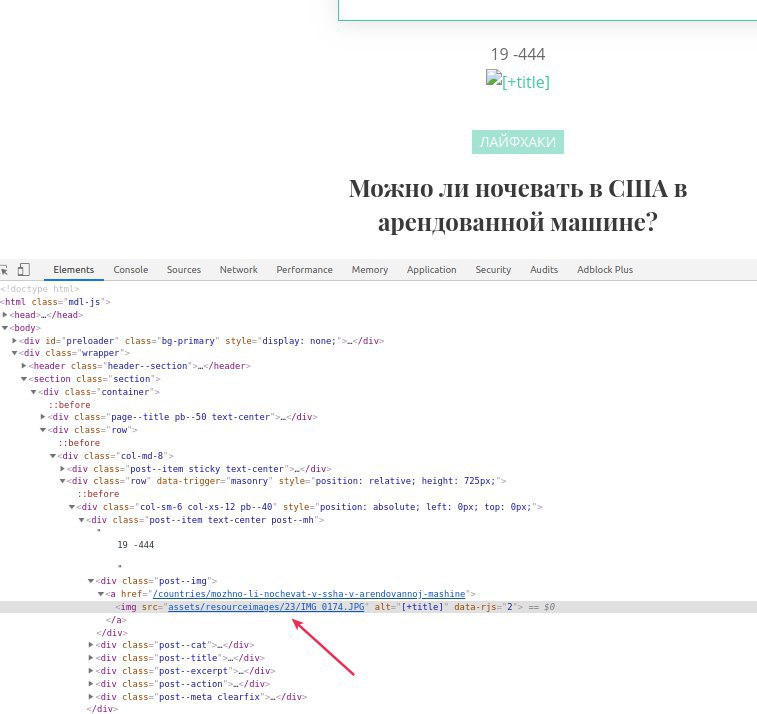Open the /countries/mozhno-li-nochevat href link
Image resolution: width=757 pixels, height=714 pixels.
click(x=309, y=594)
